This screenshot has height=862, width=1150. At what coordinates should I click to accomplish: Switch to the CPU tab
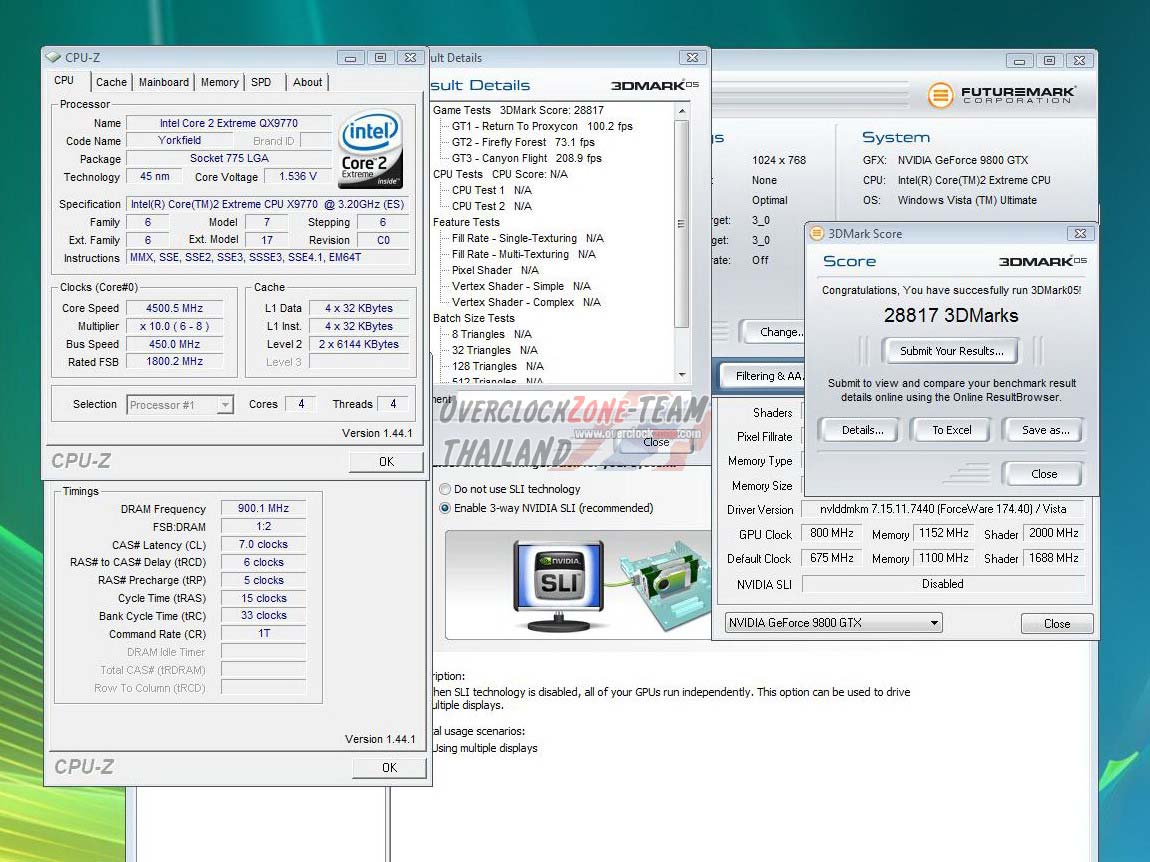(65, 81)
